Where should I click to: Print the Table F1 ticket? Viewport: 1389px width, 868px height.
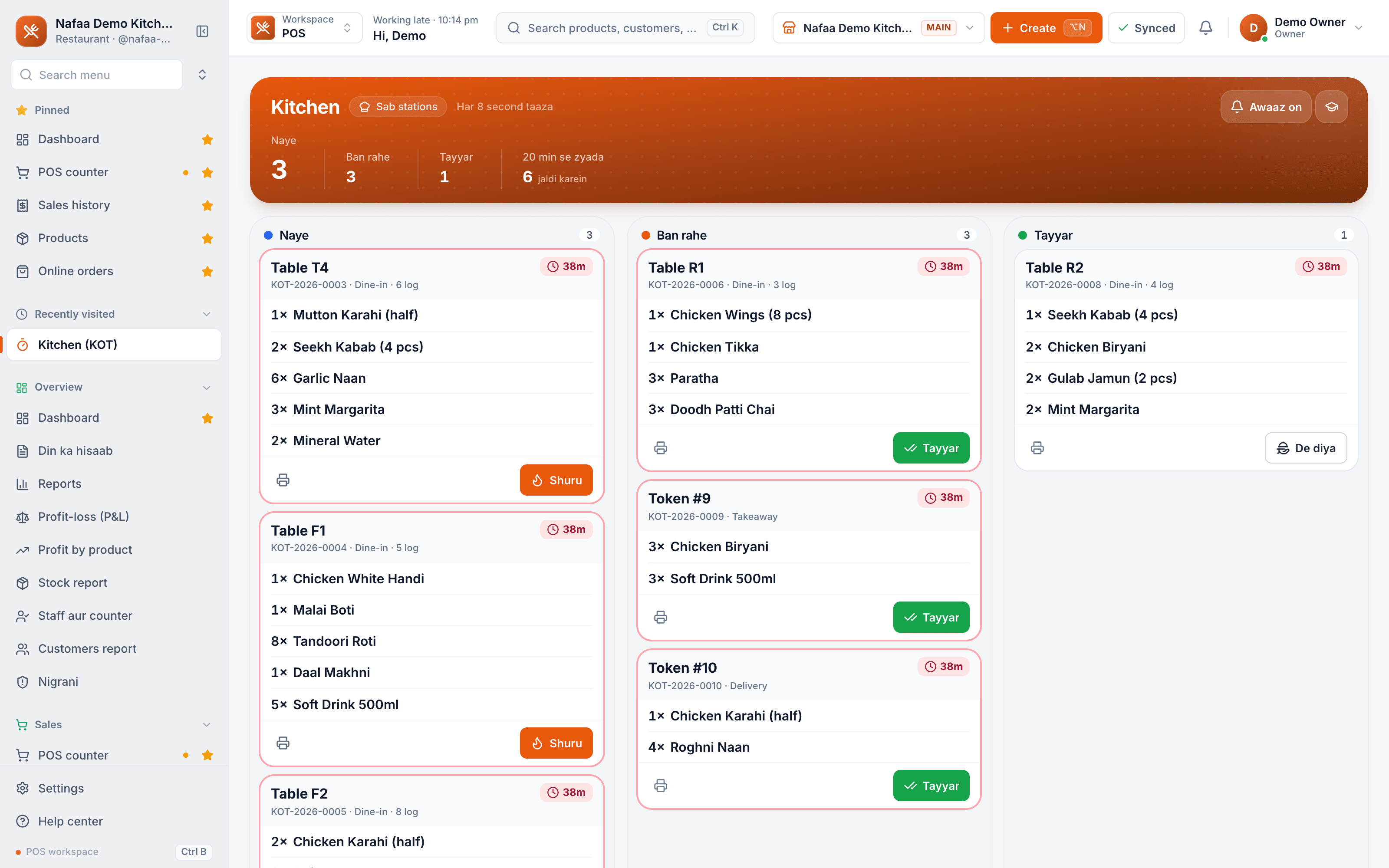tap(283, 743)
